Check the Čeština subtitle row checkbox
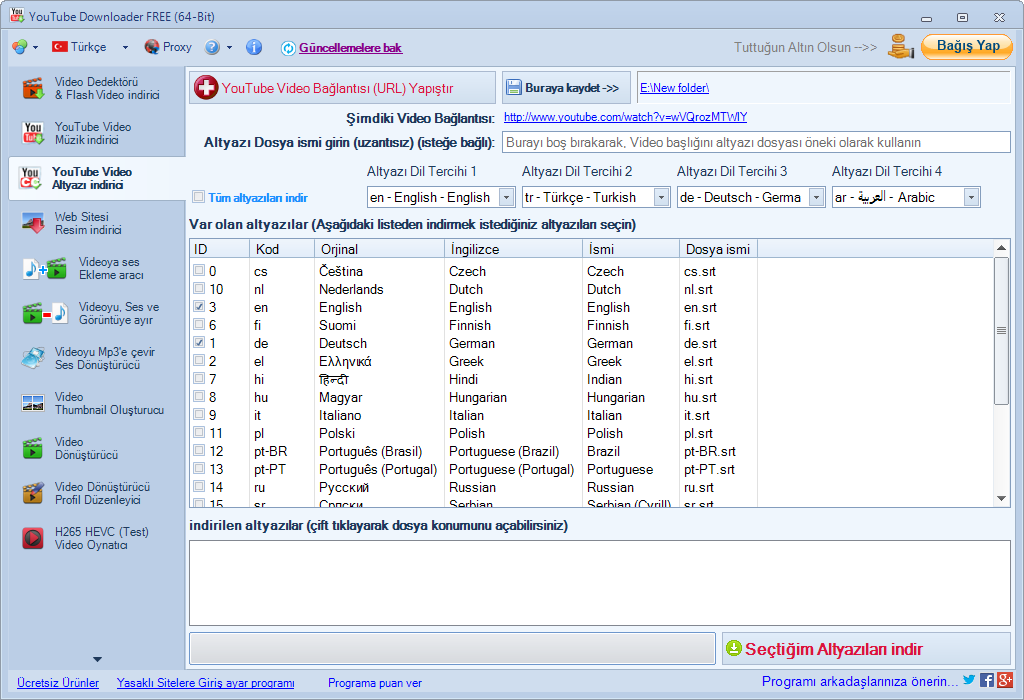 [199, 270]
